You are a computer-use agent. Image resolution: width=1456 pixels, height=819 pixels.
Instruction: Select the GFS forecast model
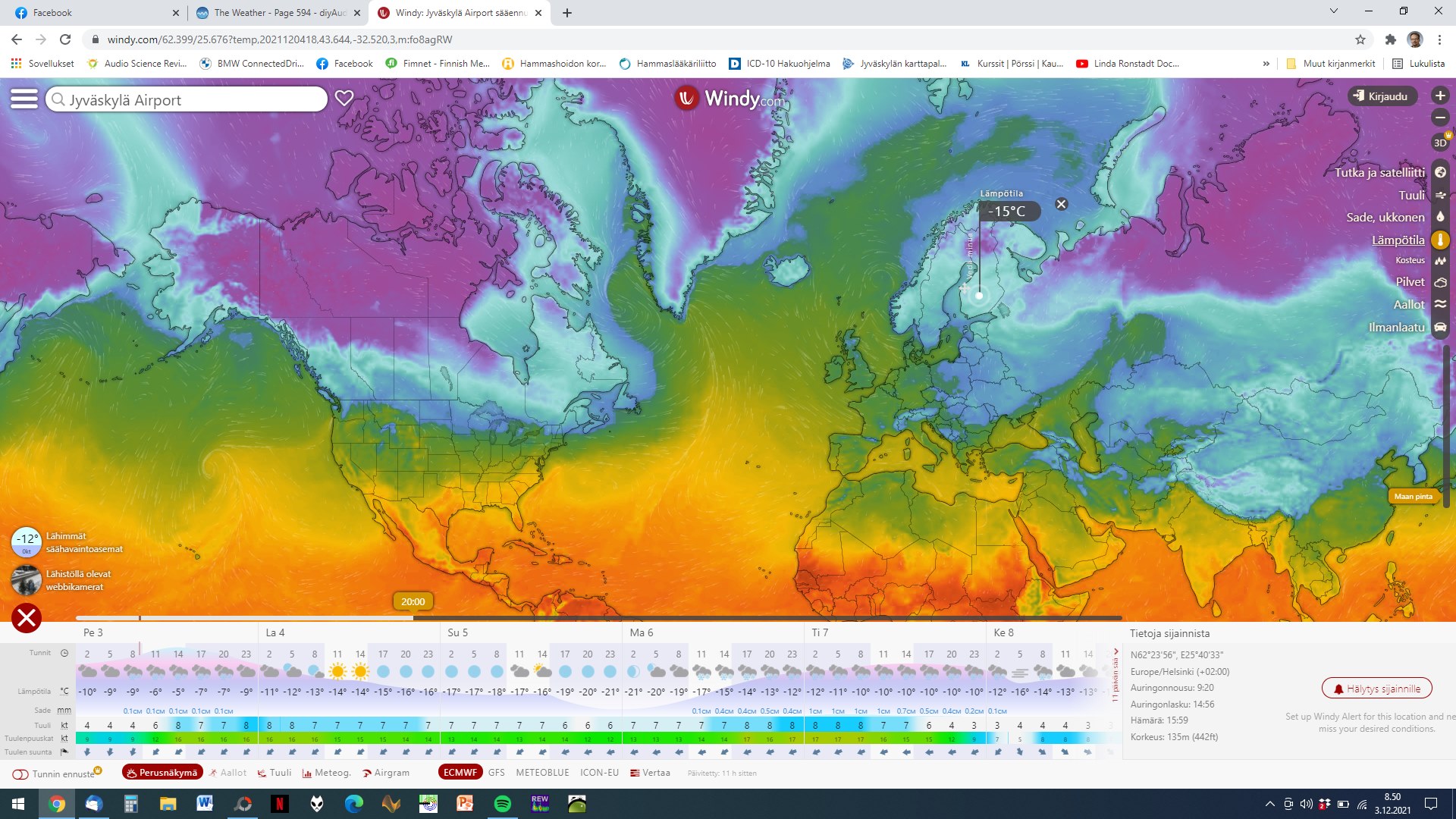click(x=497, y=773)
